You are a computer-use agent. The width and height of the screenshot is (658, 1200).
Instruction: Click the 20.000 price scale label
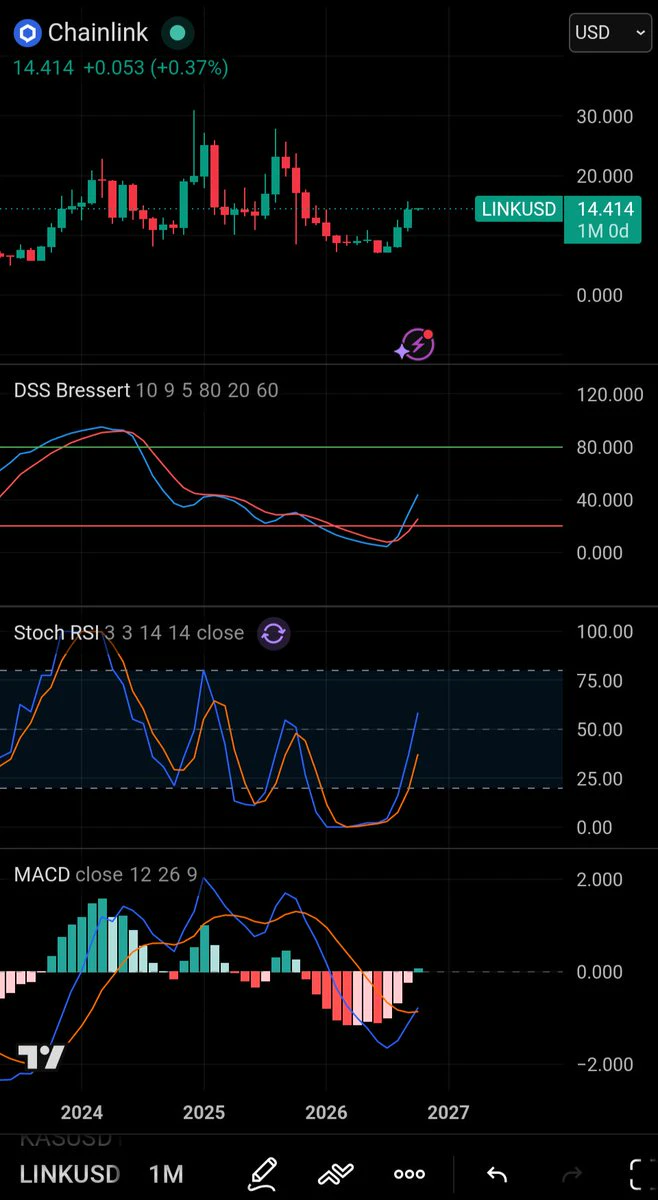(x=605, y=176)
